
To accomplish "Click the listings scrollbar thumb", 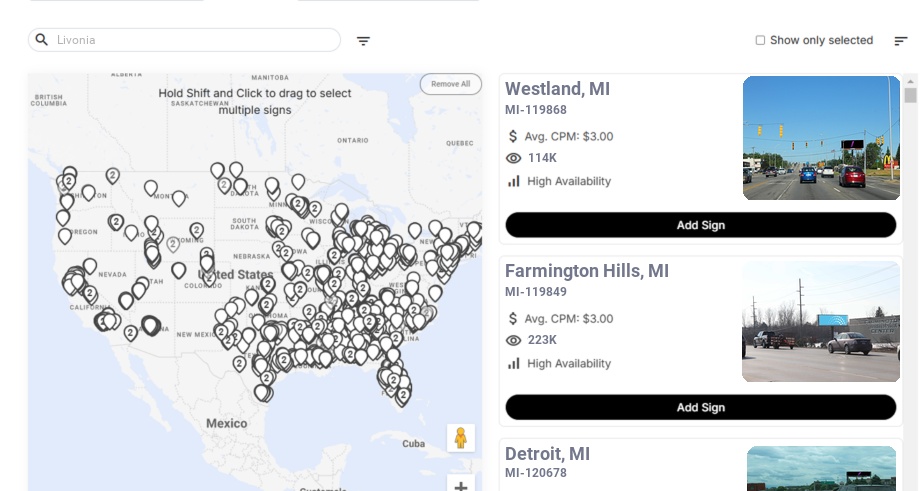I will (x=910, y=95).
